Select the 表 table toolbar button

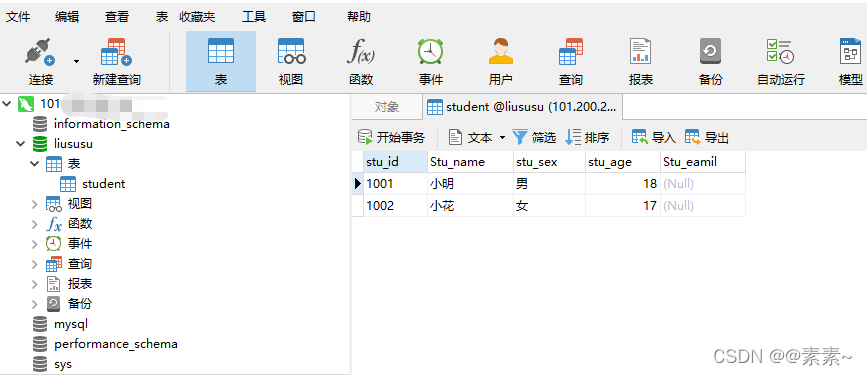tap(221, 61)
